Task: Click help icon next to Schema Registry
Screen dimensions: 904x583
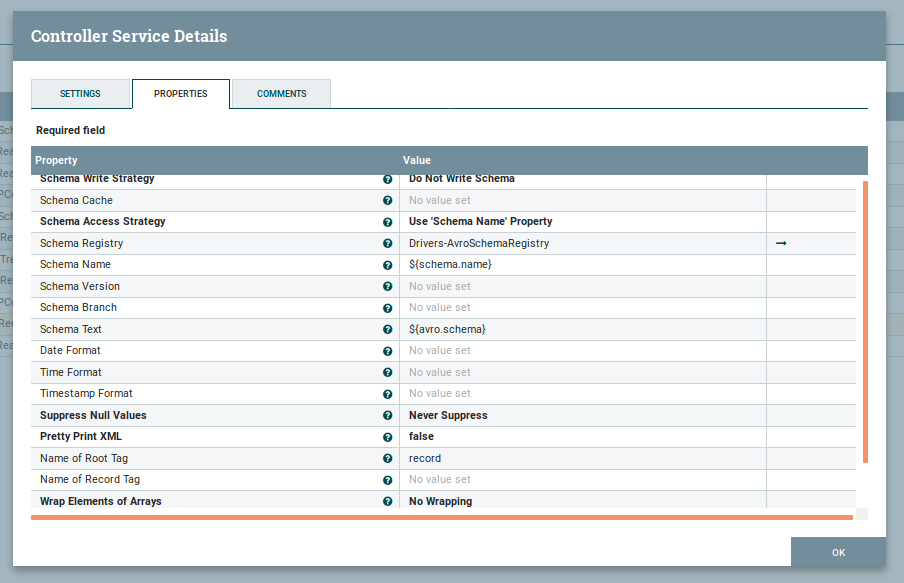Action: pyautogui.click(x=387, y=244)
